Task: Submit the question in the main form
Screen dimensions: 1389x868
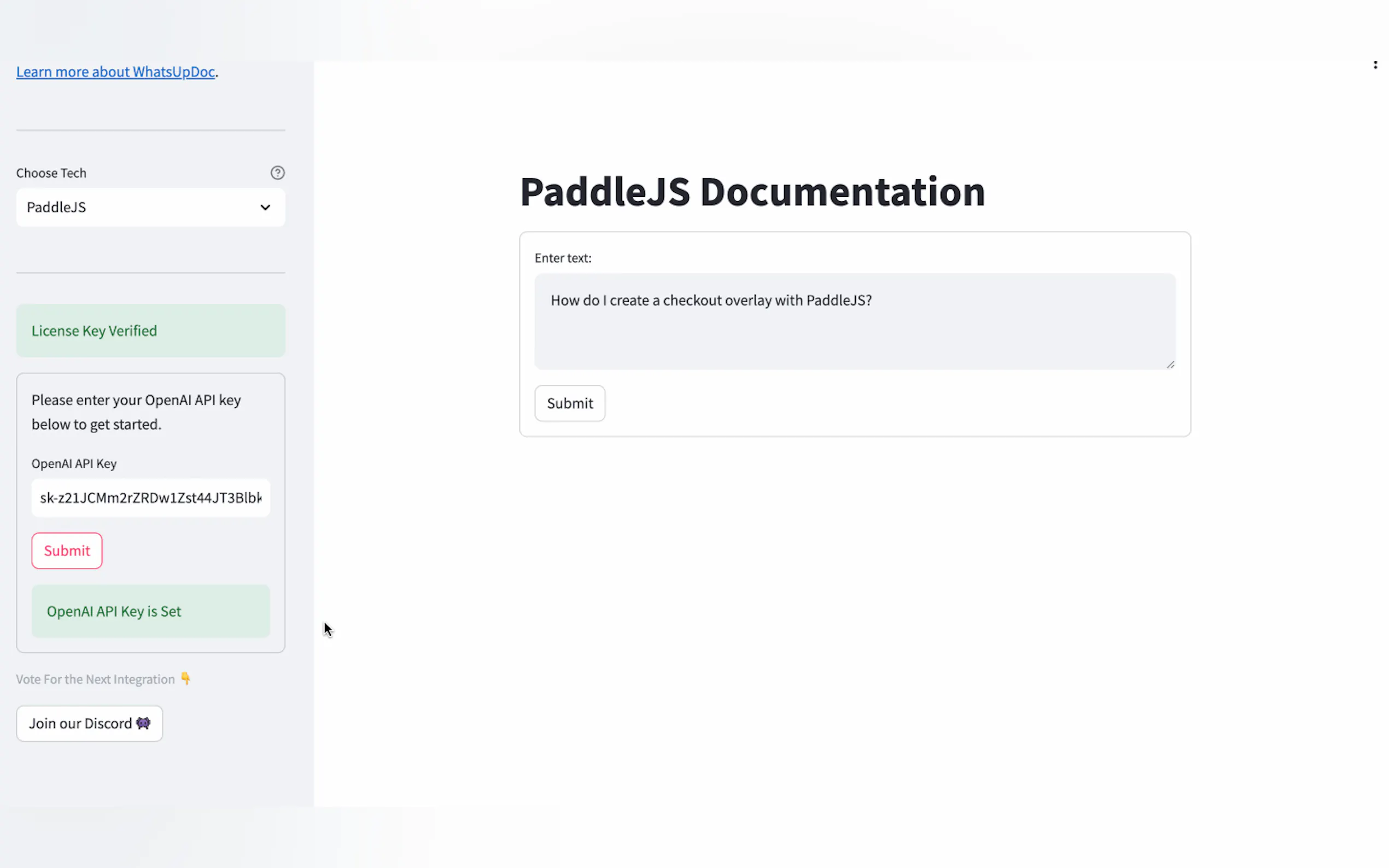Action: click(569, 403)
